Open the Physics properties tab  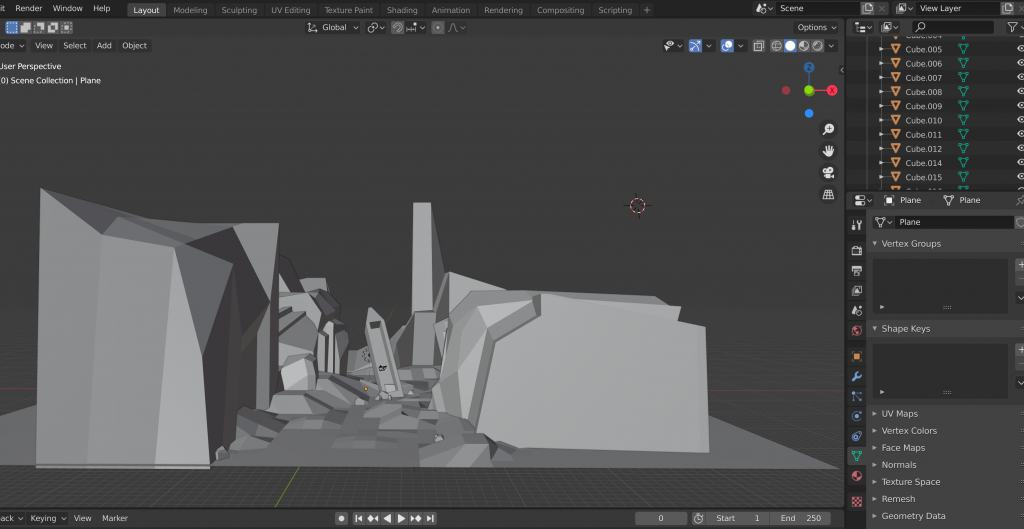pos(857,416)
